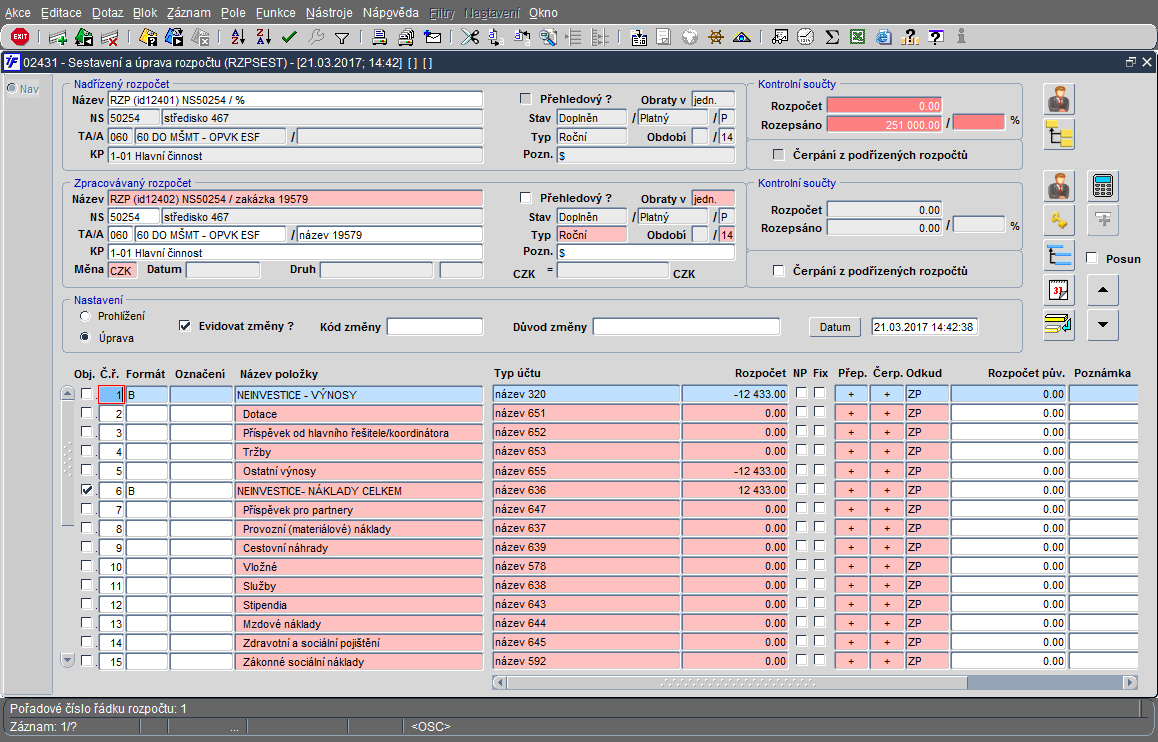This screenshot has width=1158, height=742.
Task: Click the move up arrow button
Action: pos(1102,290)
